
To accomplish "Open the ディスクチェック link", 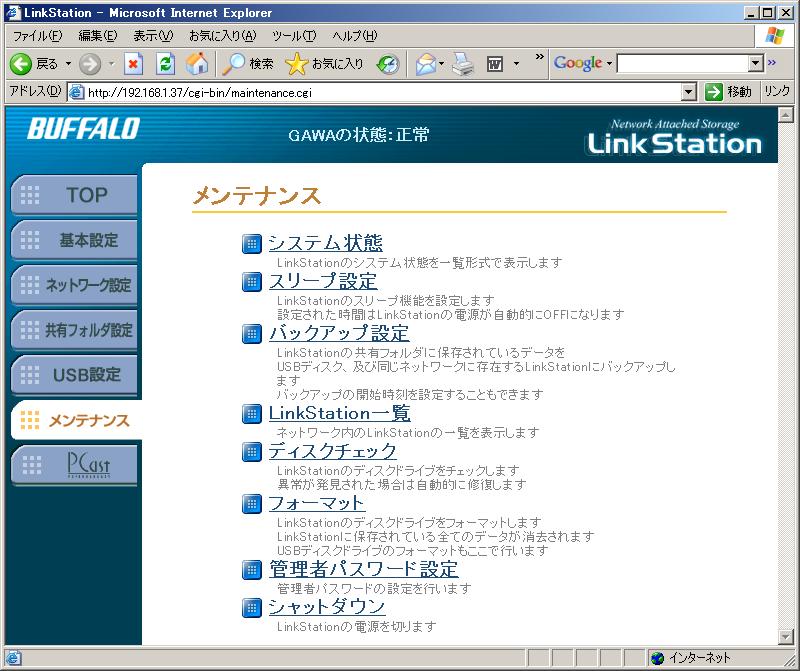I will pyautogui.click(x=333, y=451).
